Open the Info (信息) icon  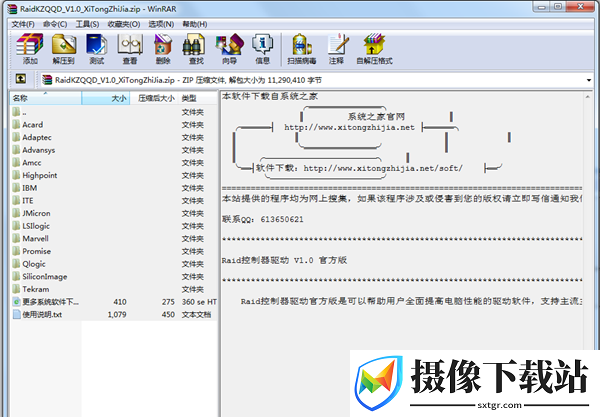tap(262, 49)
